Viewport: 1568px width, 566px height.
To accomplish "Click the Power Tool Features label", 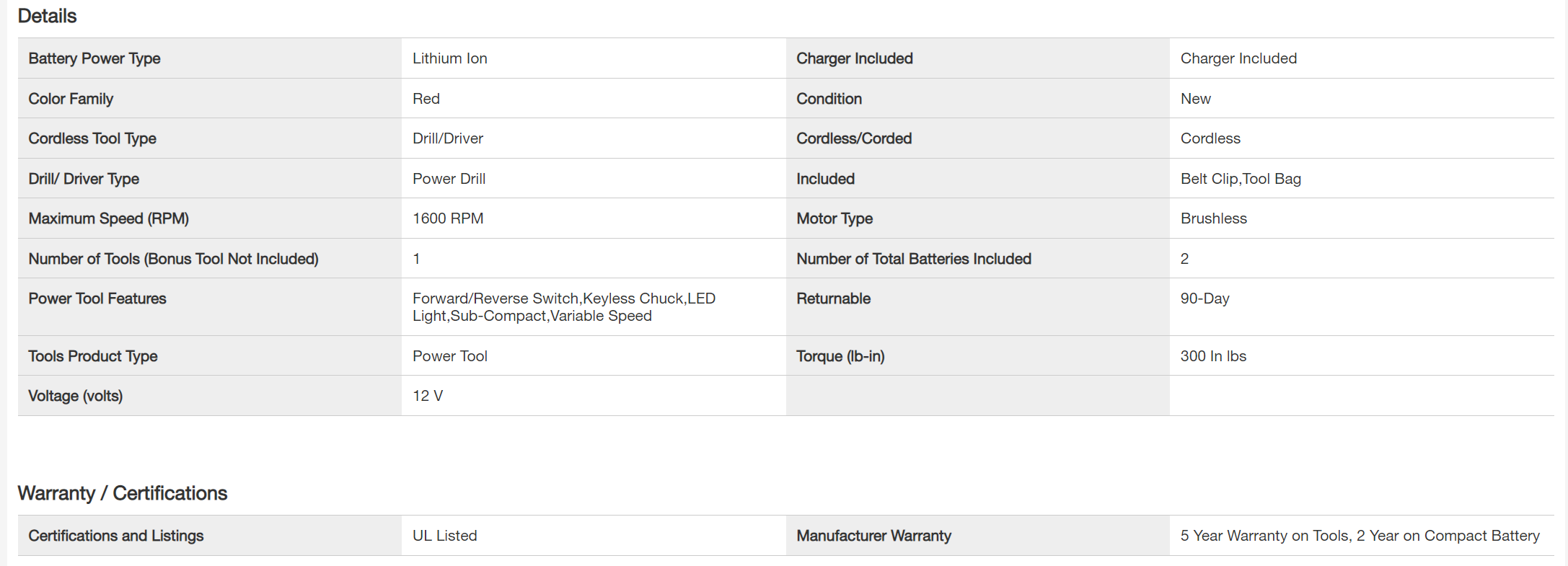I will (97, 299).
